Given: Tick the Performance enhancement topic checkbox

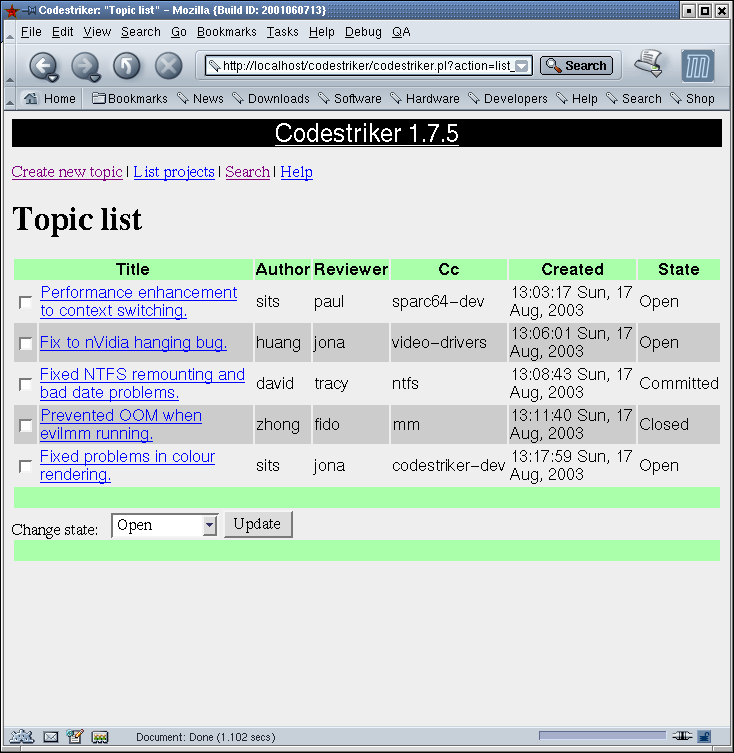Looking at the screenshot, I should click(x=25, y=302).
